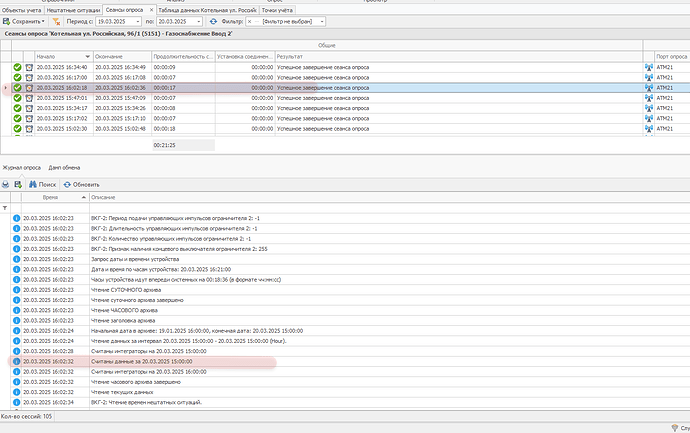The height and width of the screenshot is (433, 690).
Task: Switch to the Нештатные ситуации tab
Action: [x=73, y=10]
